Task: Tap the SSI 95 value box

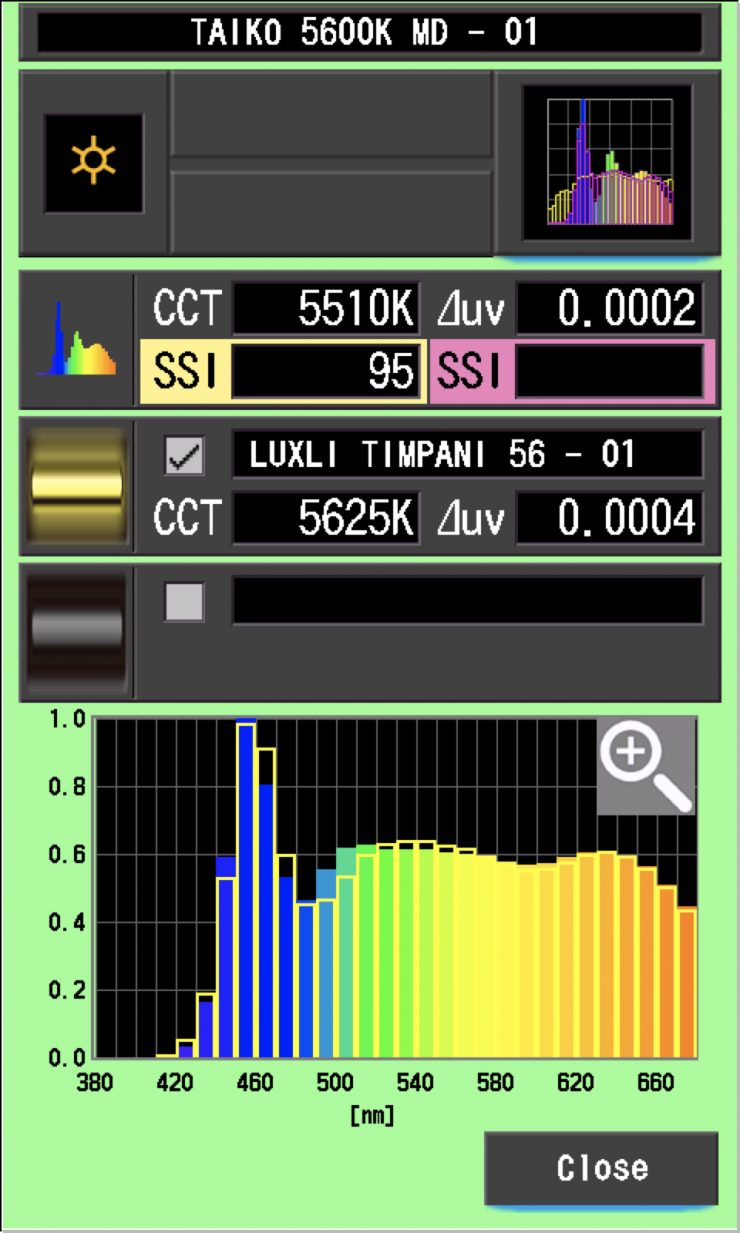Action: click(325, 371)
